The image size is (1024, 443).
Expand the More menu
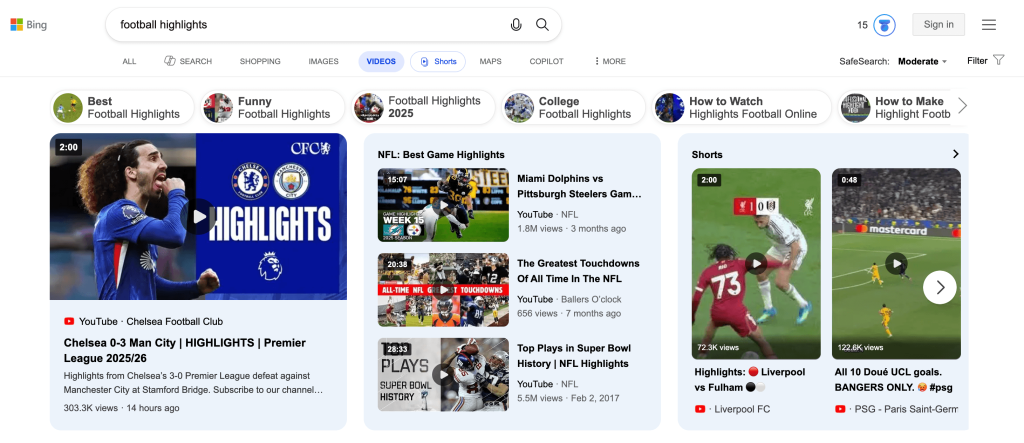[x=610, y=61]
